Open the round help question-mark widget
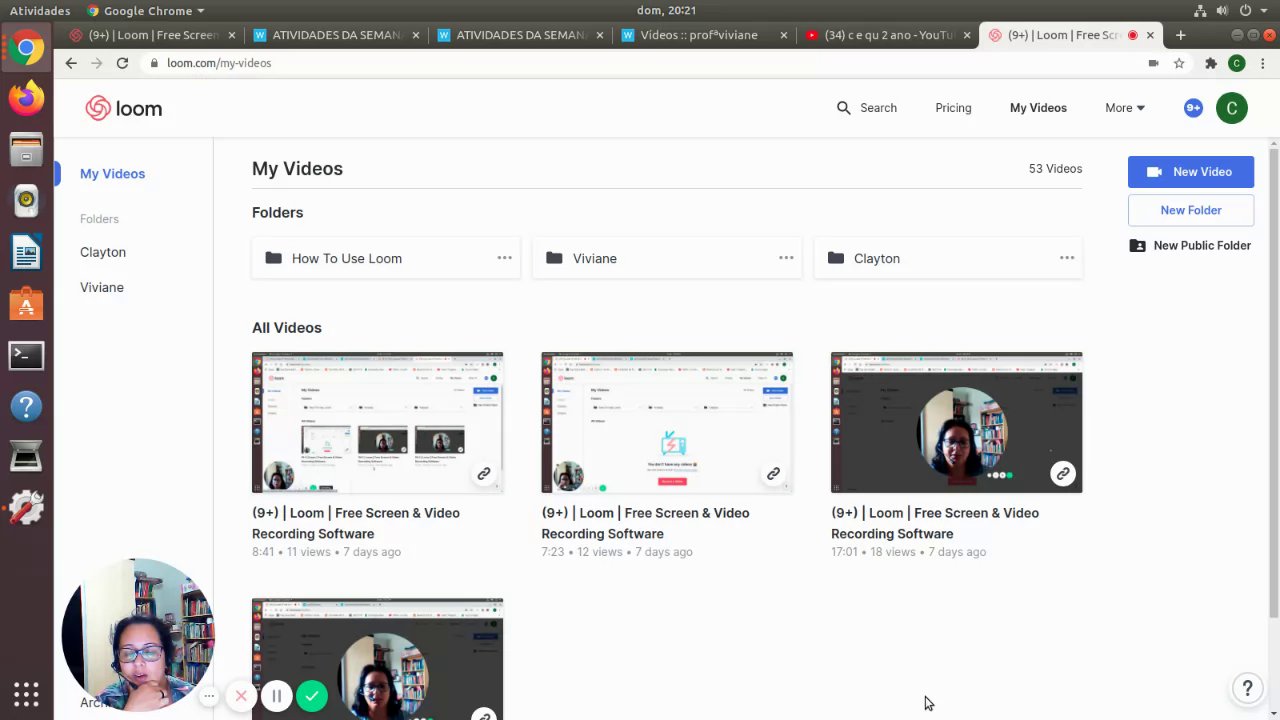This screenshot has height=720, width=1280. (x=1247, y=688)
